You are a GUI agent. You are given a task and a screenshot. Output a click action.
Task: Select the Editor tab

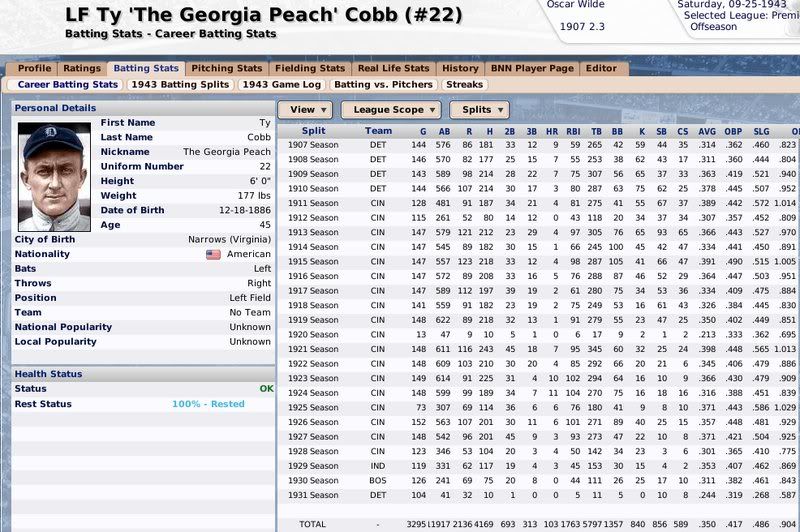click(x=602, y=68)
